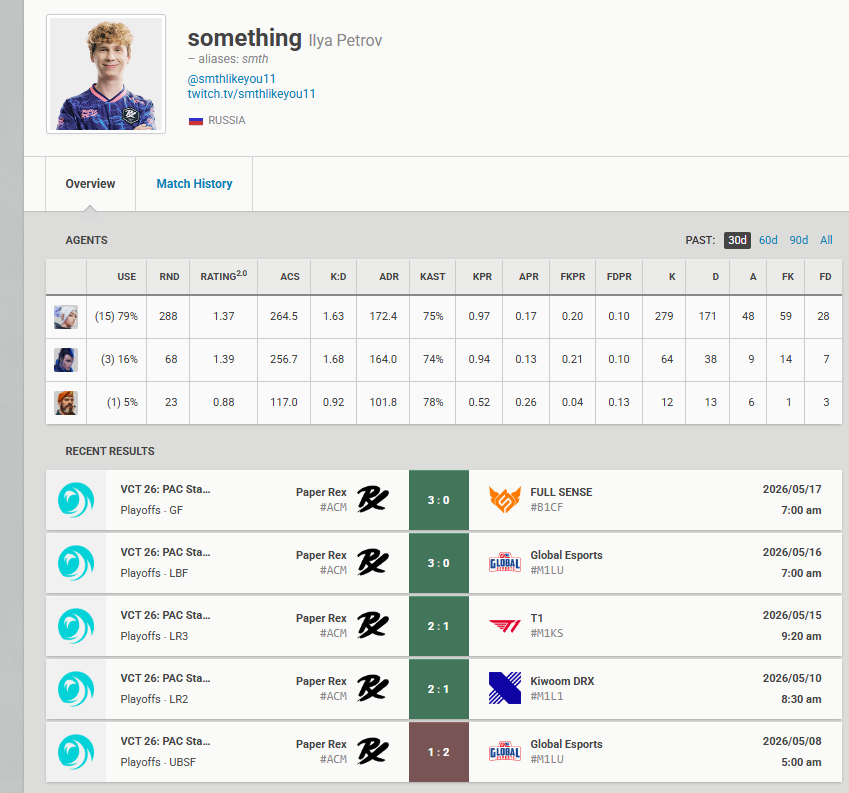849x793 pixels.
Task: Click the Playoffs - UBSF event label
Action: [158, 763]
